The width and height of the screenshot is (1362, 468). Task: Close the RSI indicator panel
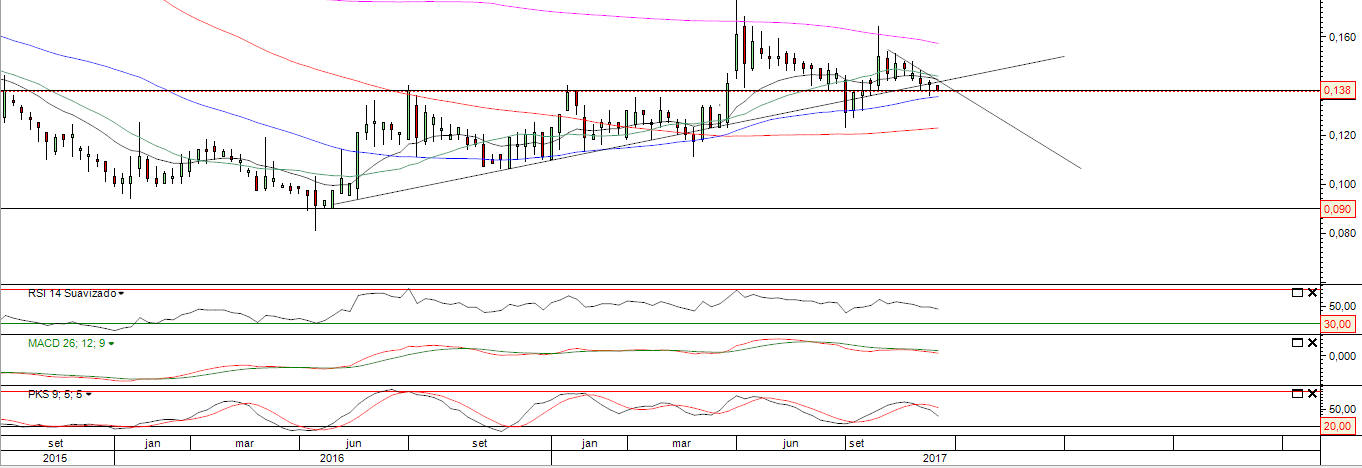click(1312, 293)
